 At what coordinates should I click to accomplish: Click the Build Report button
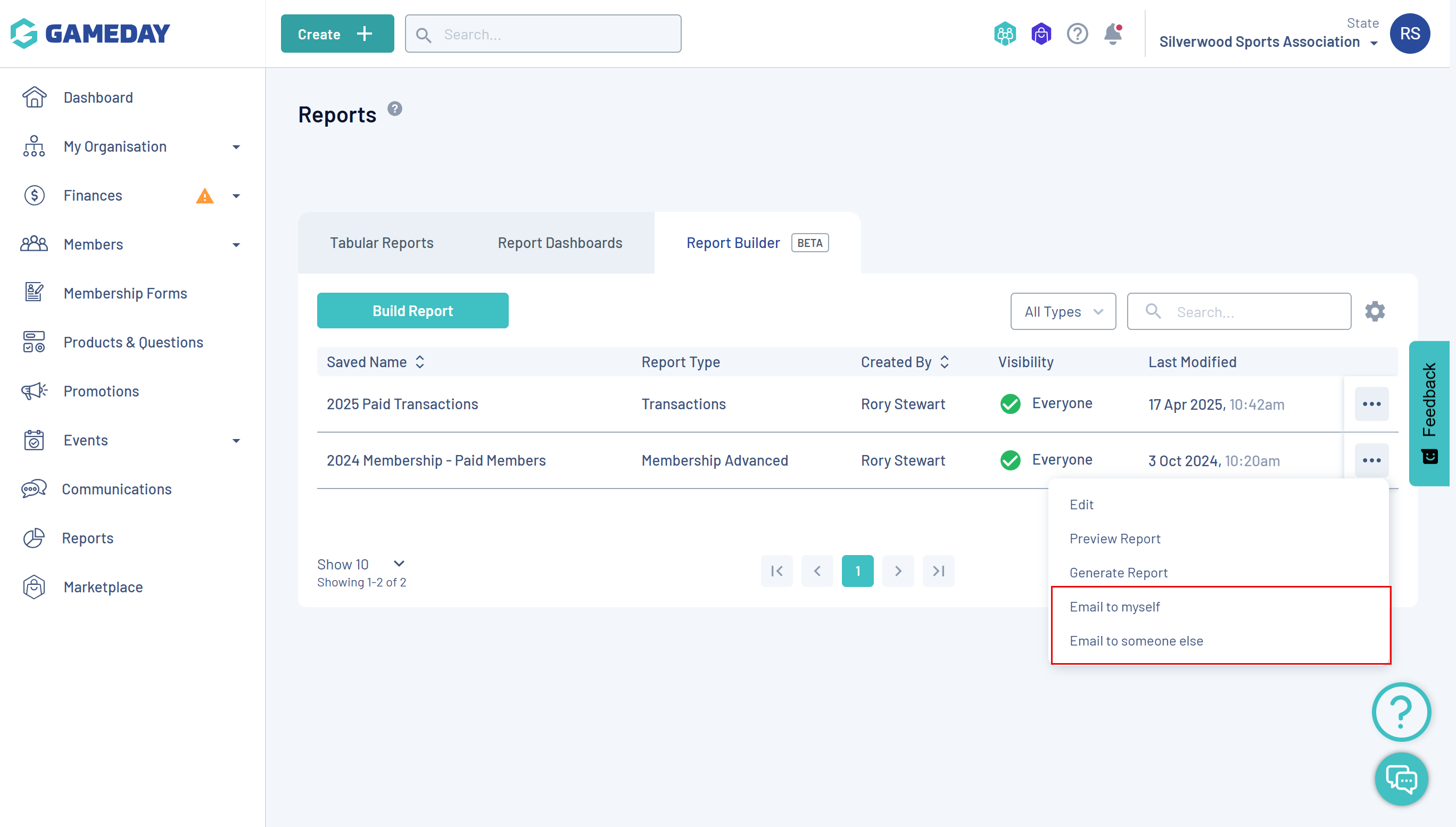tap(412, 311)
